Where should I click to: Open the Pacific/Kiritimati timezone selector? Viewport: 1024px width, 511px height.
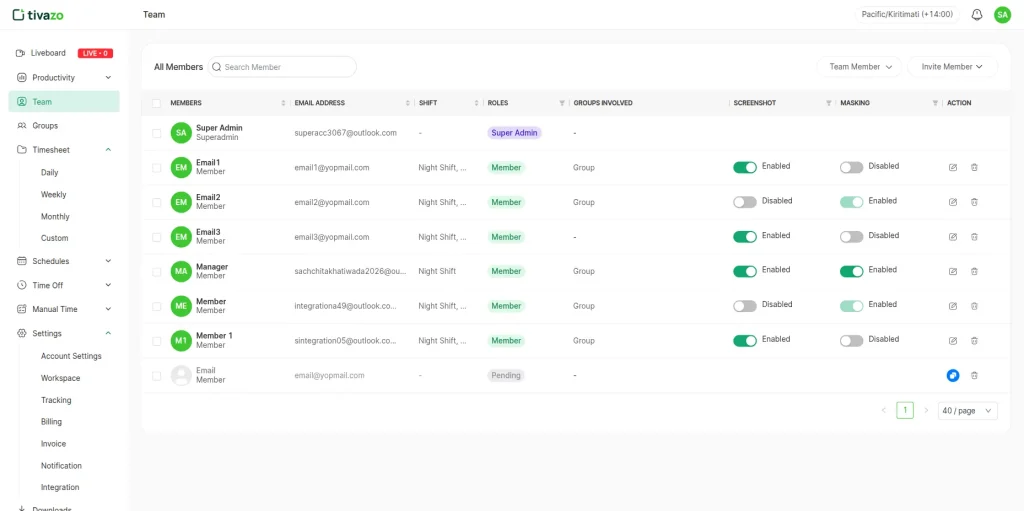click(907, 14)
